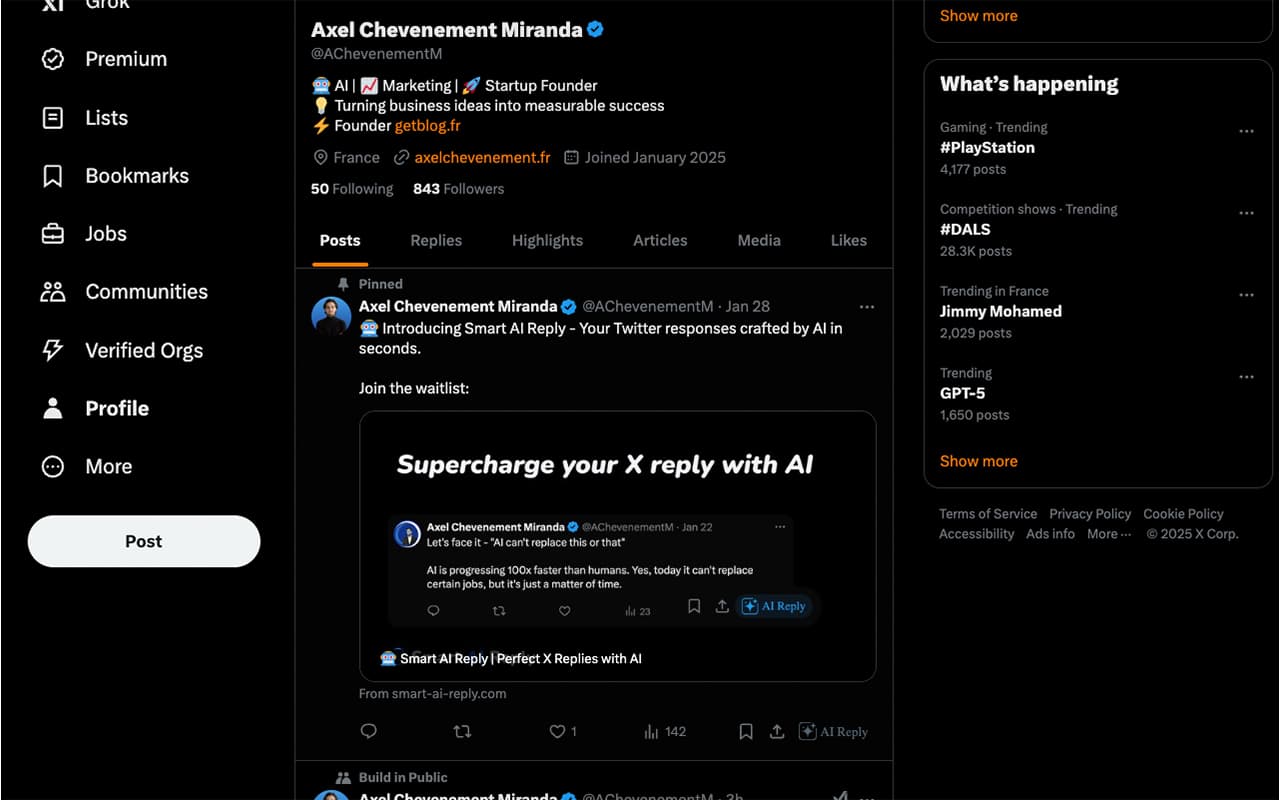The width and height of the screenshot is (1280, 800).
Task: Switch to the Media tab
Action: coord(758,240)
